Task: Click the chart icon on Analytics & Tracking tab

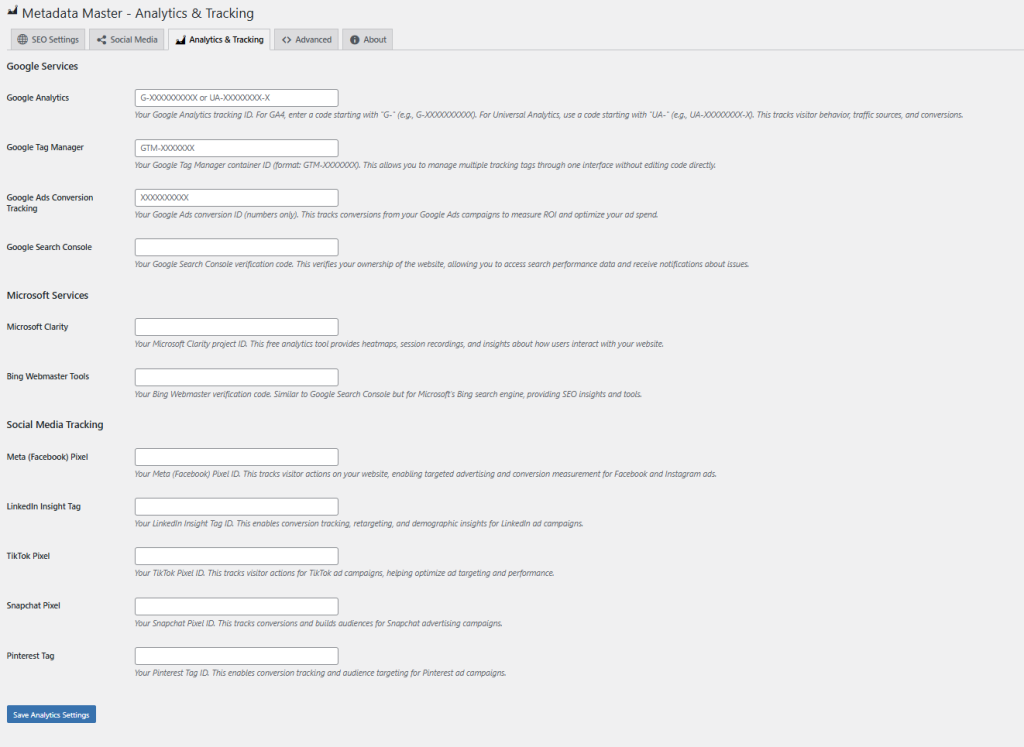Action: [180, 40]
